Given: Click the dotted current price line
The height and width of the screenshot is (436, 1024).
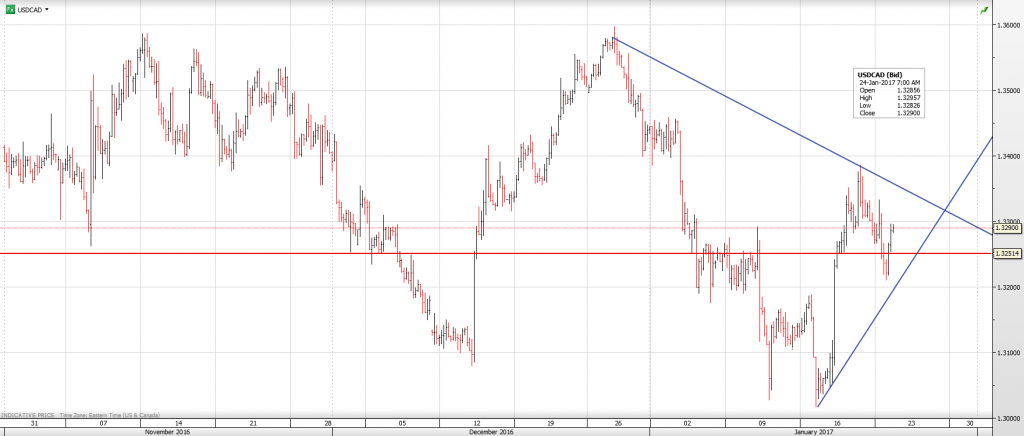Looking at the screenshot, I should (300, 228).
